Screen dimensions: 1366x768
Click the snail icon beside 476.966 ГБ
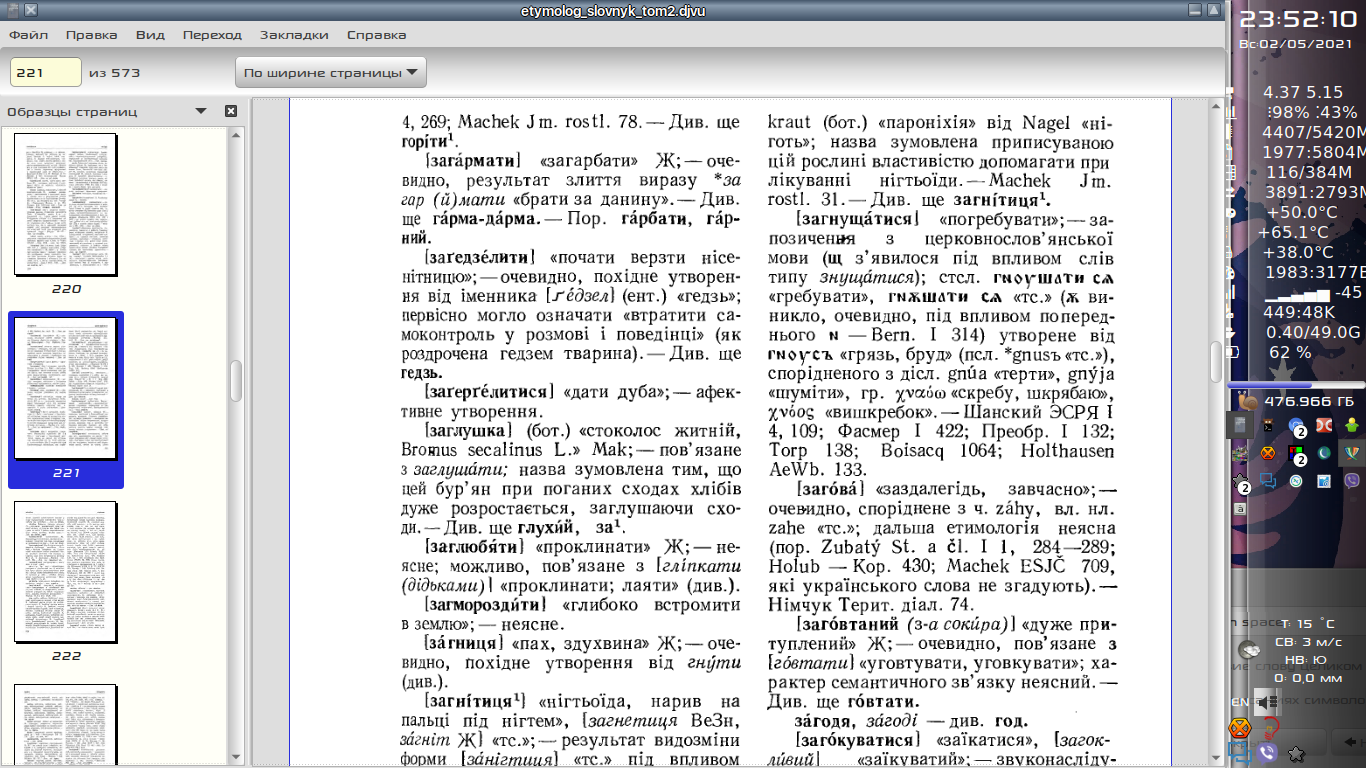pos(1246,402)
